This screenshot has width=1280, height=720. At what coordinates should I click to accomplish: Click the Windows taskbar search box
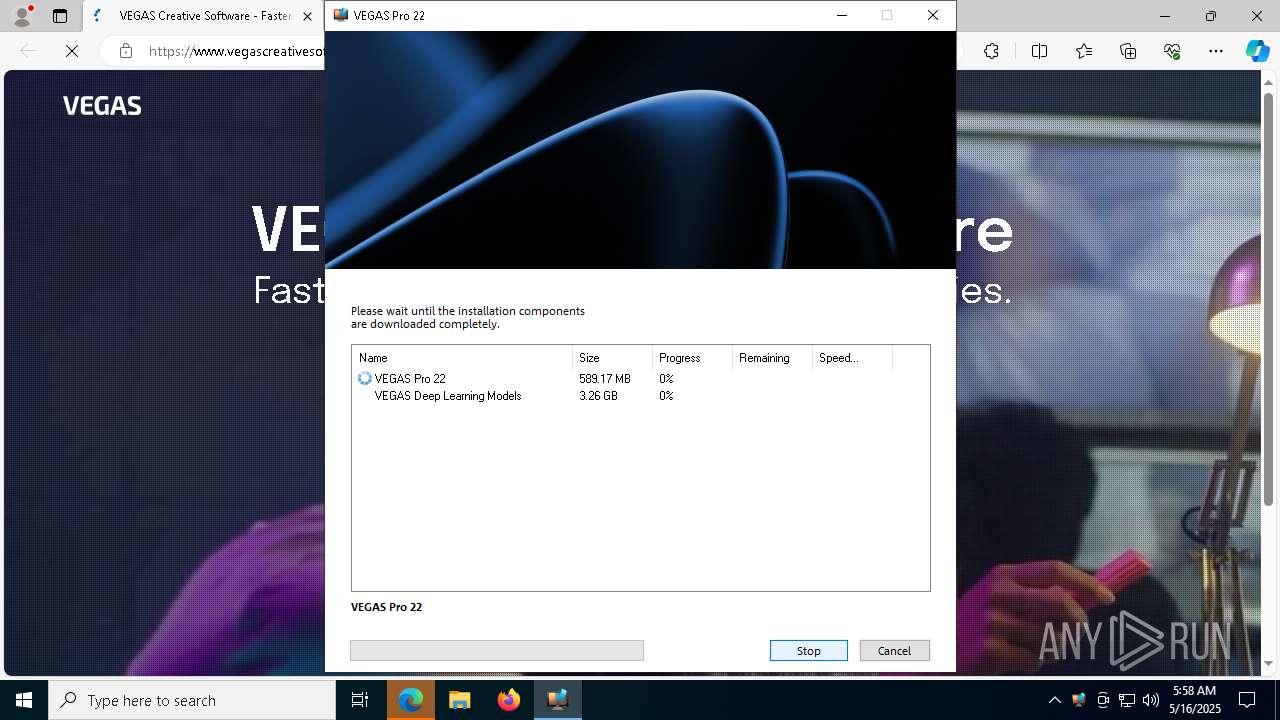point(192,700)
